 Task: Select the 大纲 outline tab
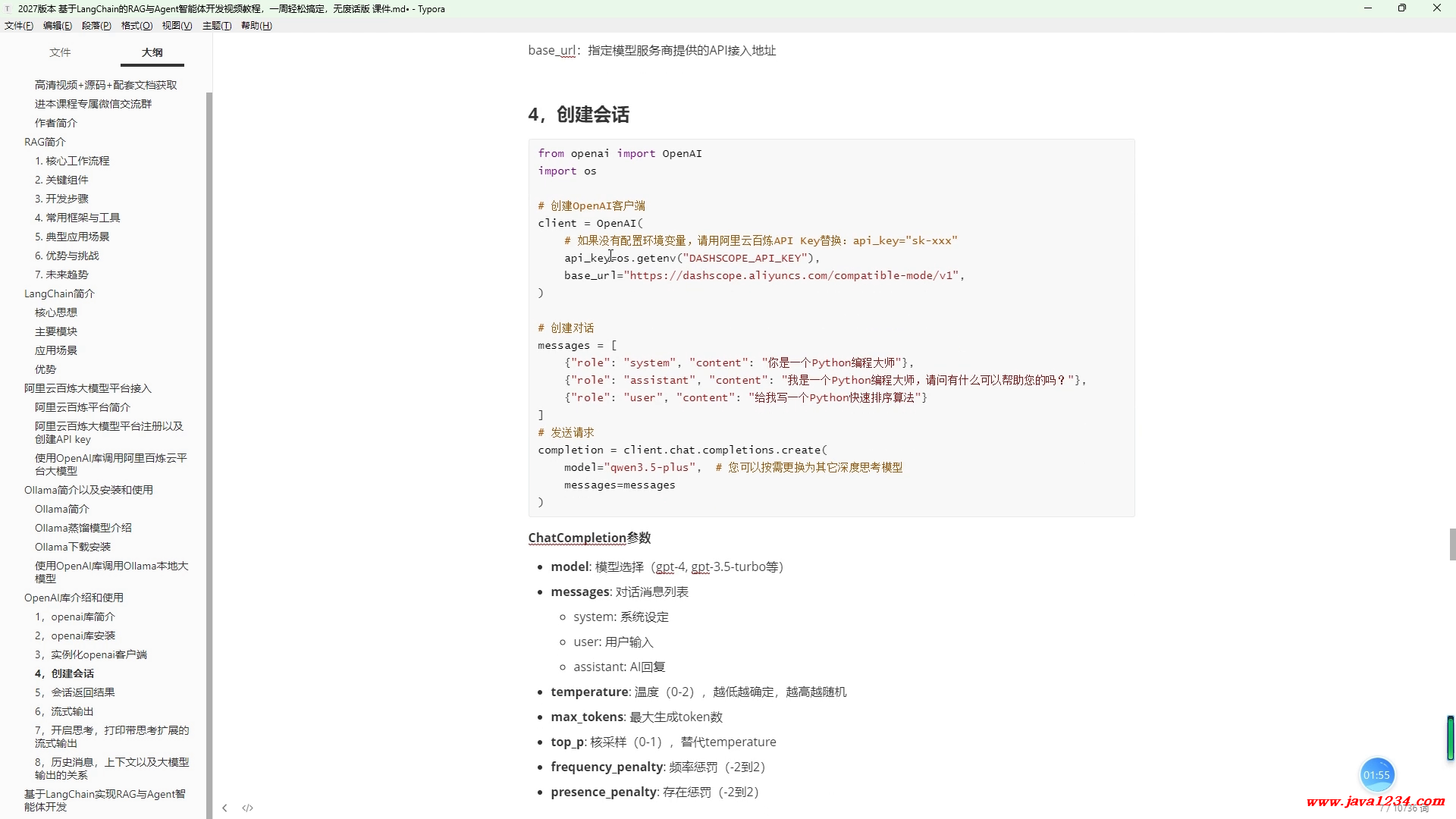point(152,52)
